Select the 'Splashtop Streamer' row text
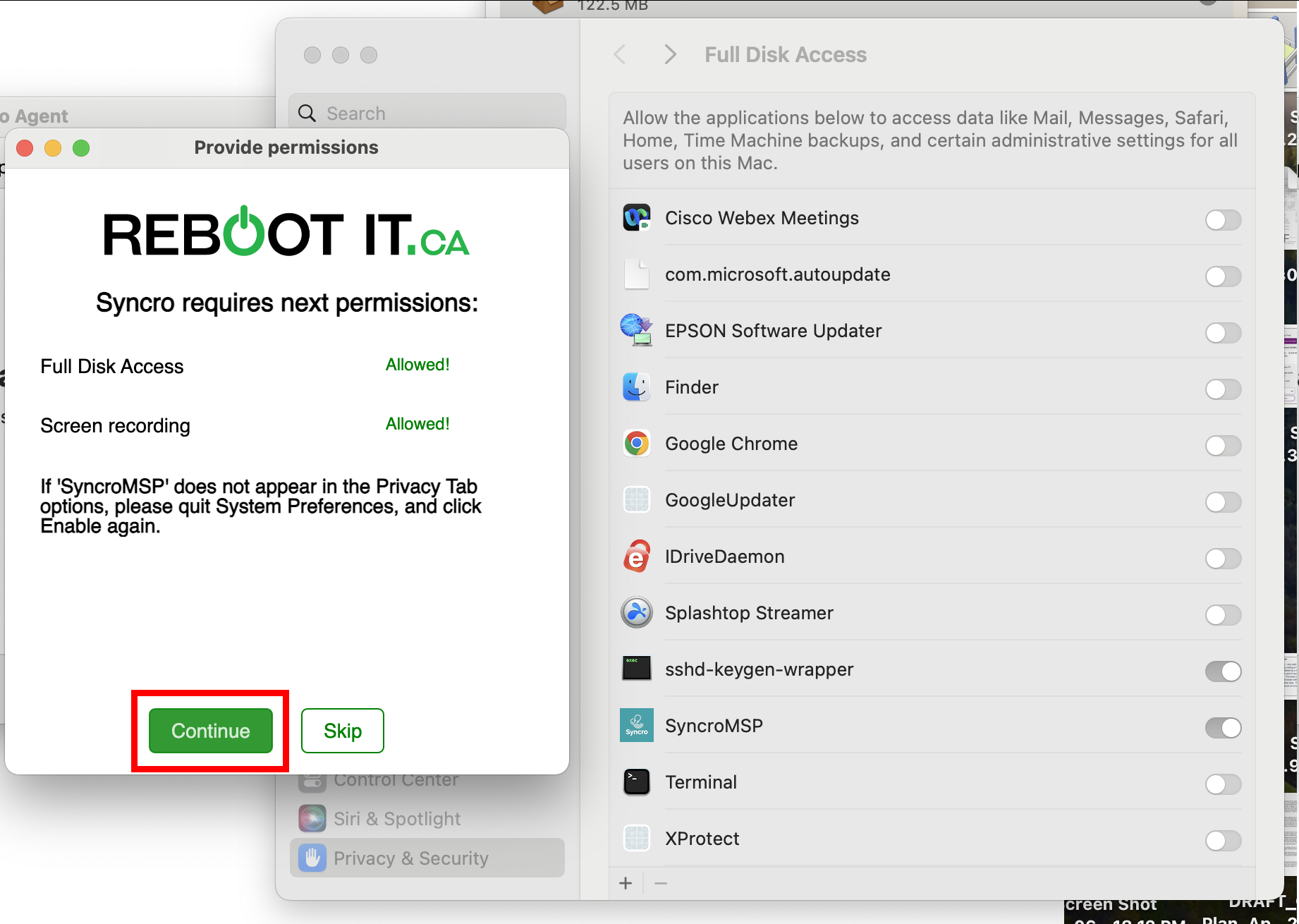This screenshot has width=1299, height=924. tap(749, 613)
